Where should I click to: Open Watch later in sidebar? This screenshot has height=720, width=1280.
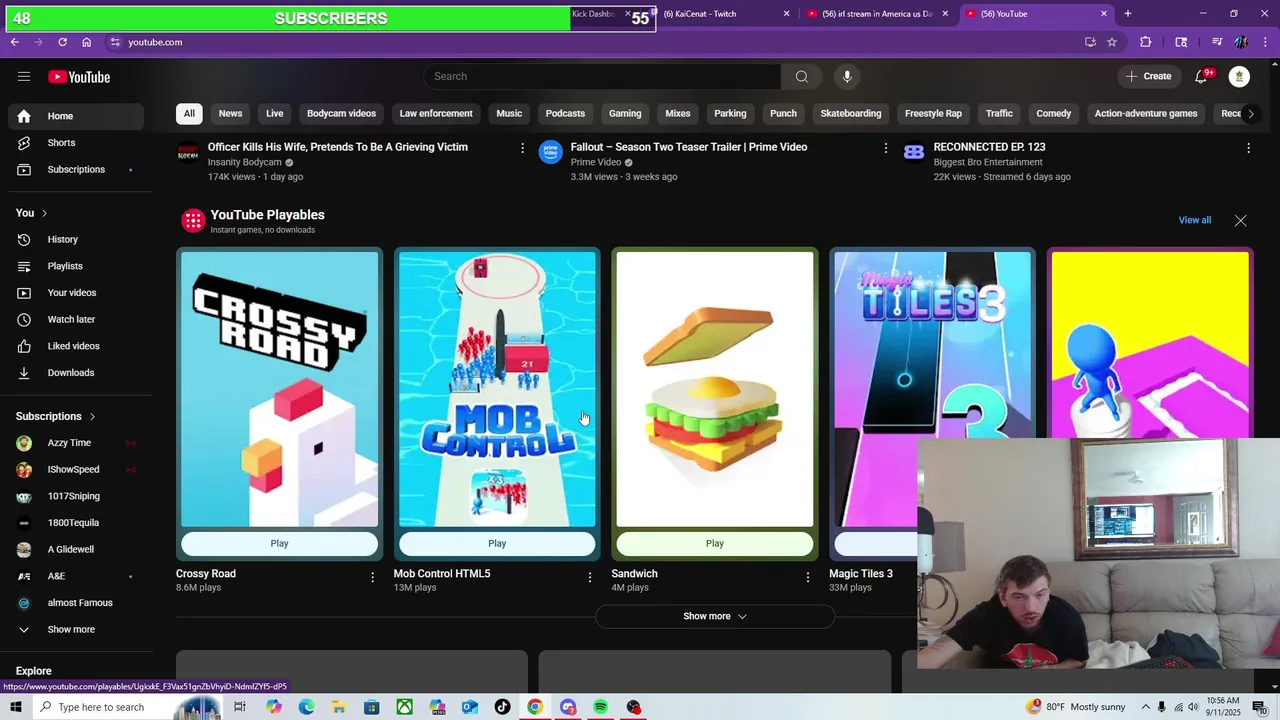(76, 320)
